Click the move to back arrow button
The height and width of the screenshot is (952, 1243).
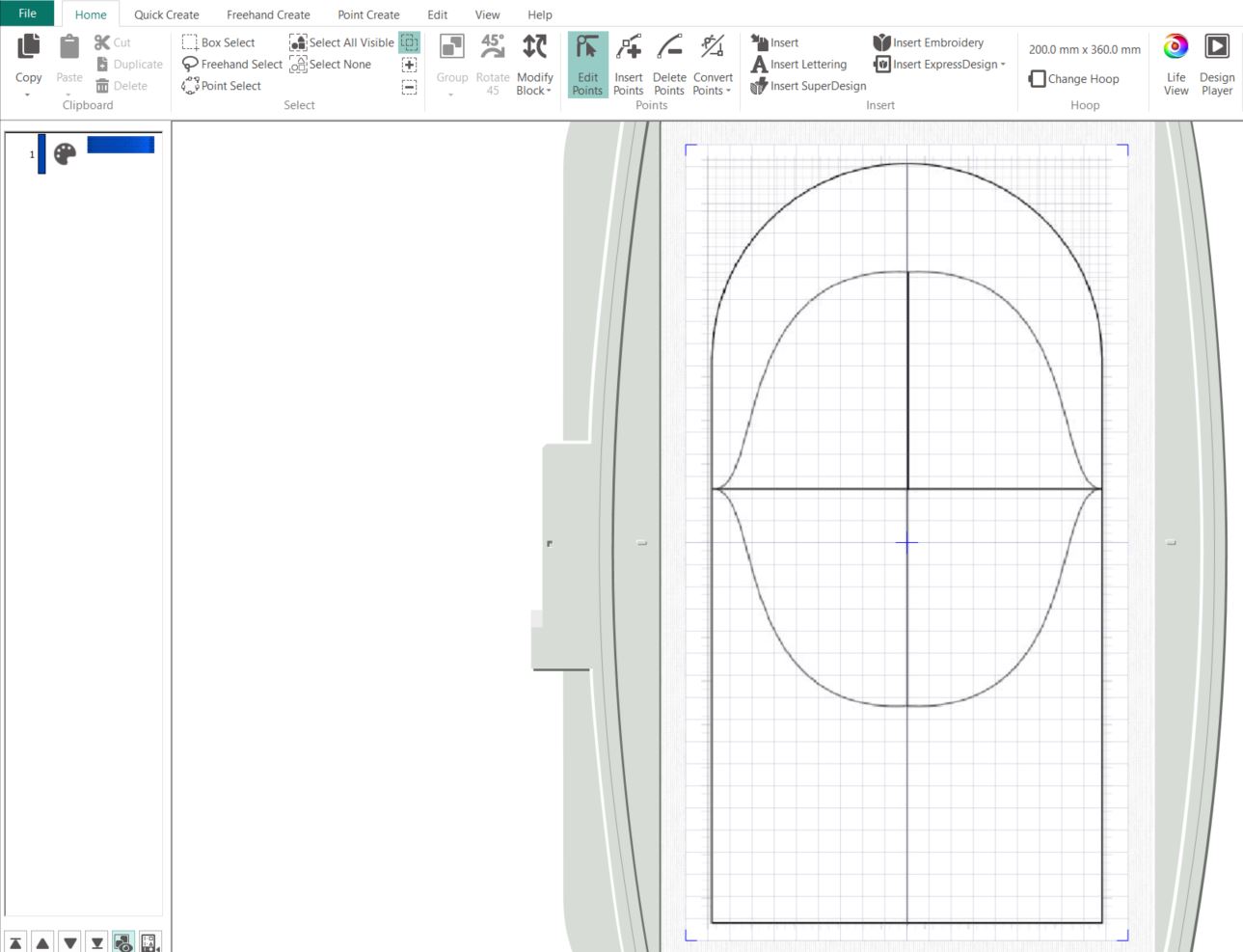15,942
